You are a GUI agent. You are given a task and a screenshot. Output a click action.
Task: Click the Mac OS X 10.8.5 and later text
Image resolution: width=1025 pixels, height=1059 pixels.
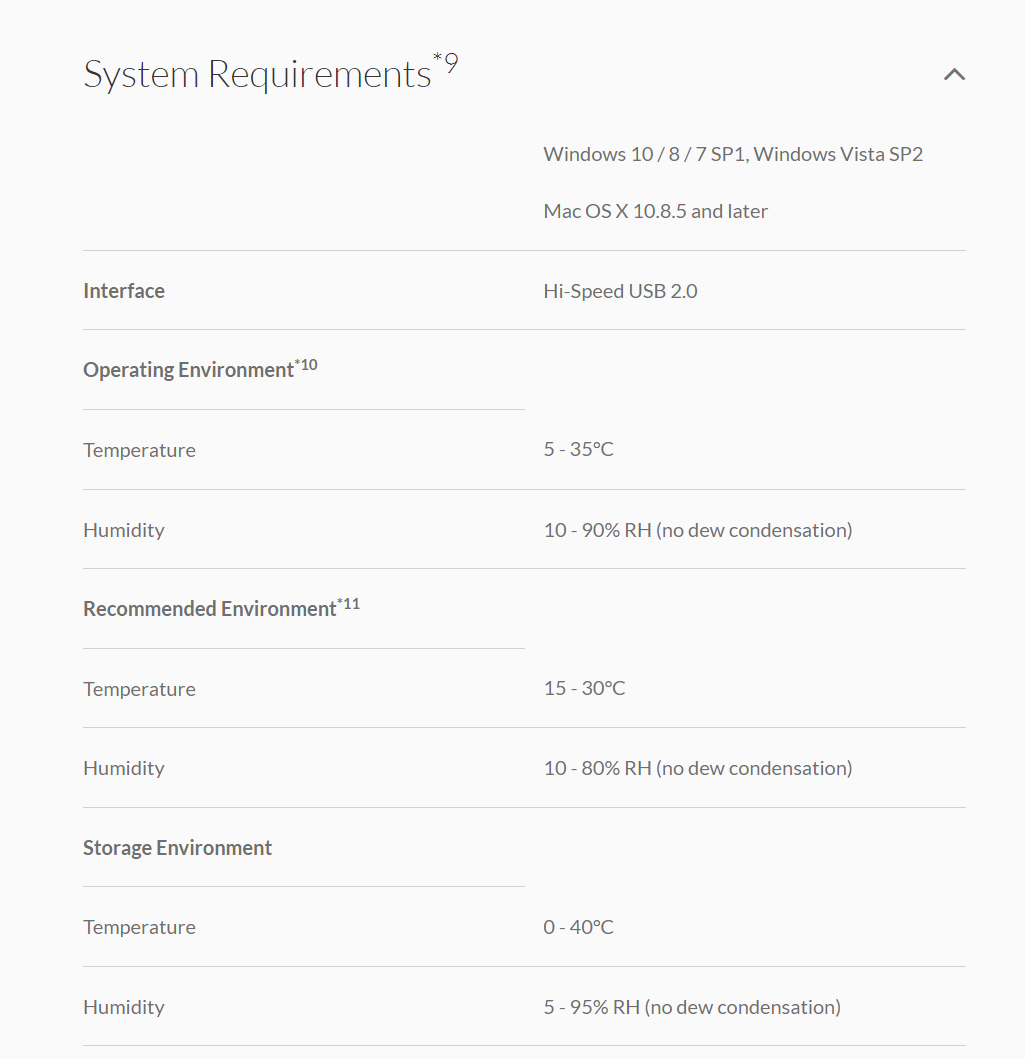tap(655, 211)
